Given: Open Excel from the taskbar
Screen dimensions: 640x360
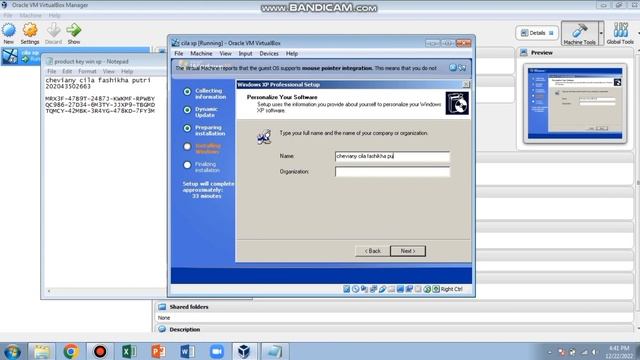Looking at the screenshot, I should (129, 351).
